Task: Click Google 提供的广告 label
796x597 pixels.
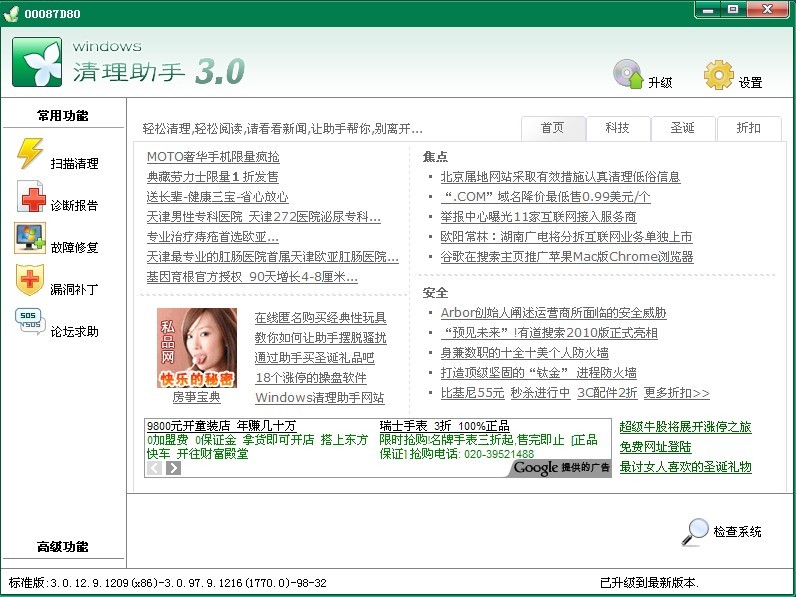Action: coord(561,468)
